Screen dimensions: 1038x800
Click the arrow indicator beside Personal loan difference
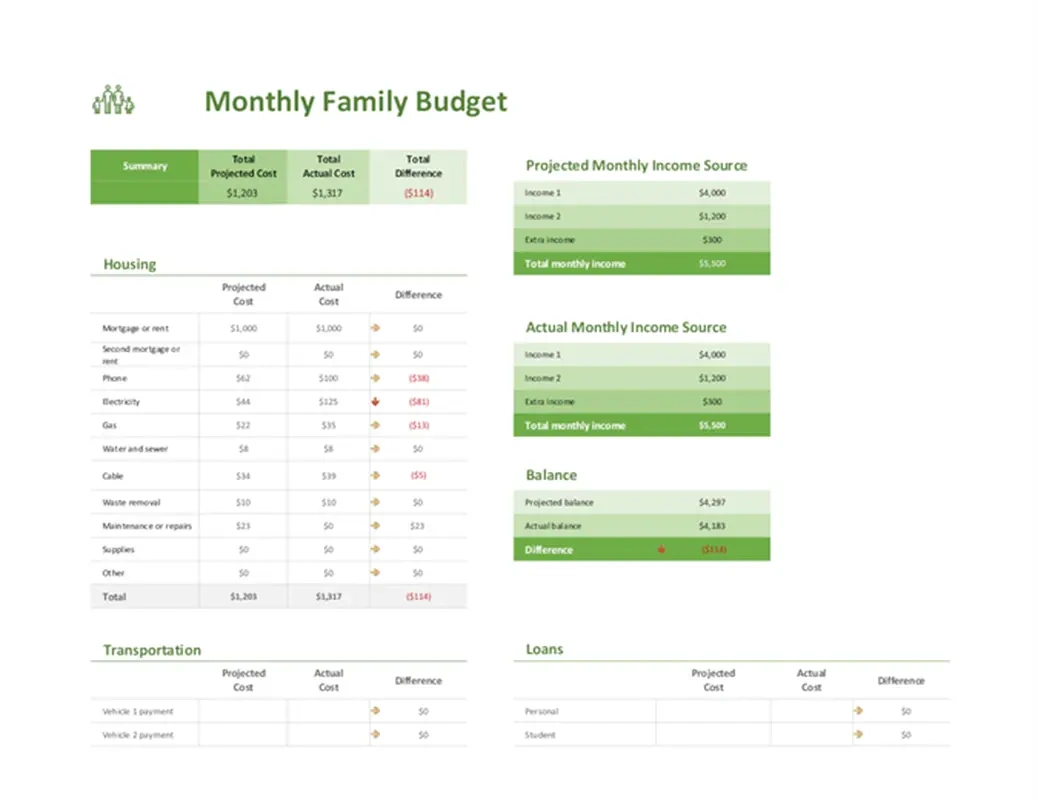tap(858, 711)
